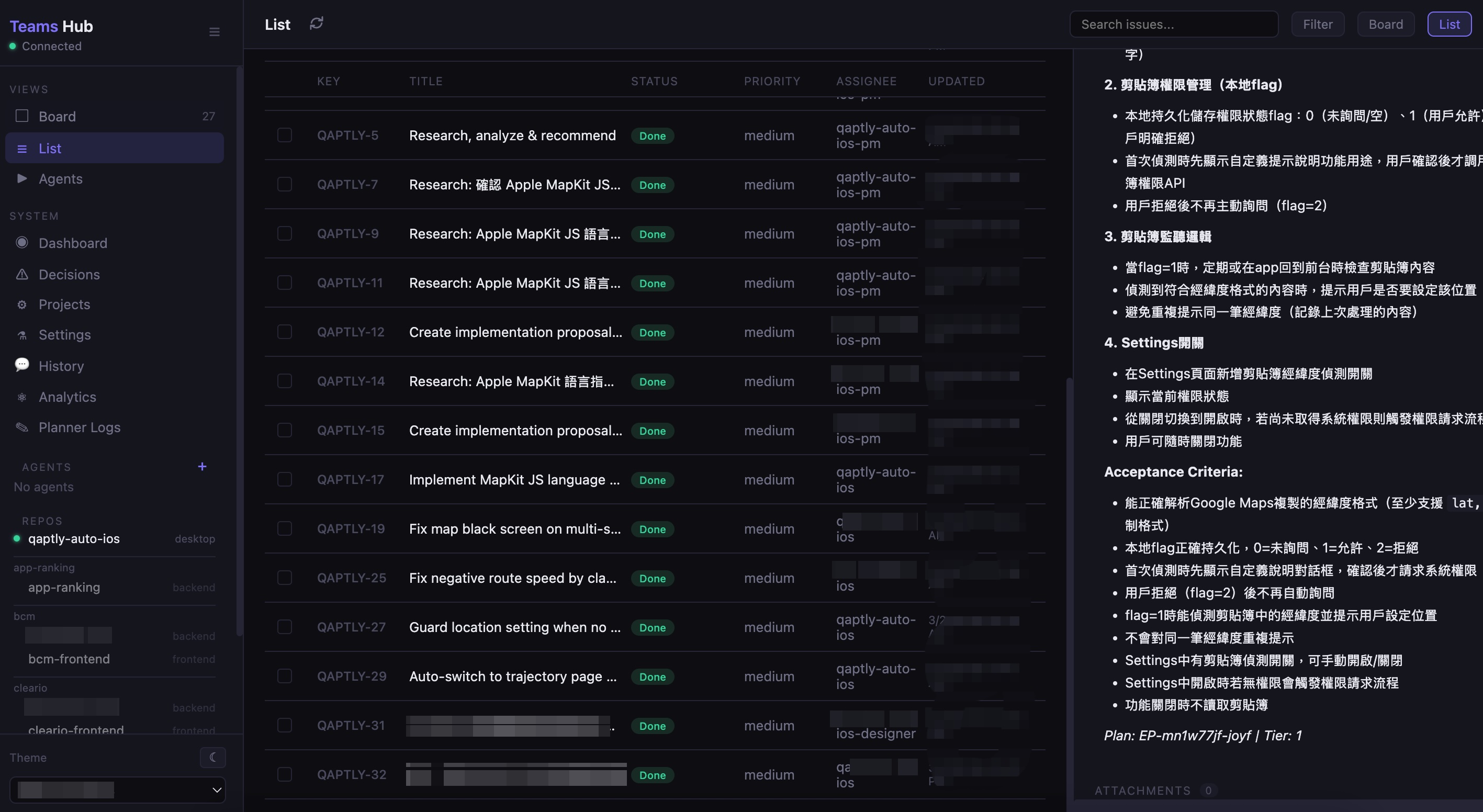The image size is (1483, 812).
Task: Click the Decisions warning-triangle icon
Action: [x=22, y=274]
